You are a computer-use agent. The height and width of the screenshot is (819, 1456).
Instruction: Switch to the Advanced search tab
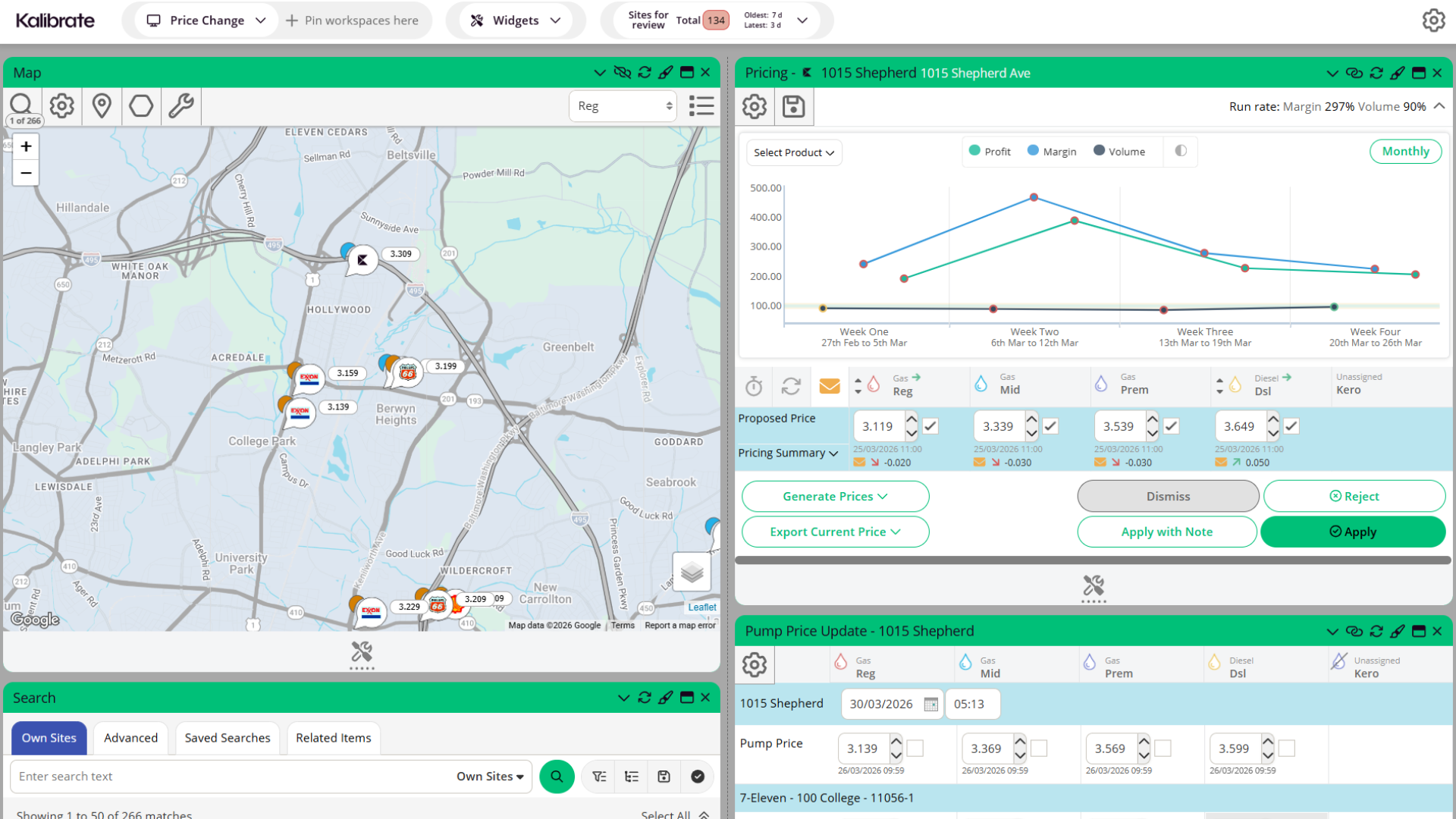tap(130, 738)
